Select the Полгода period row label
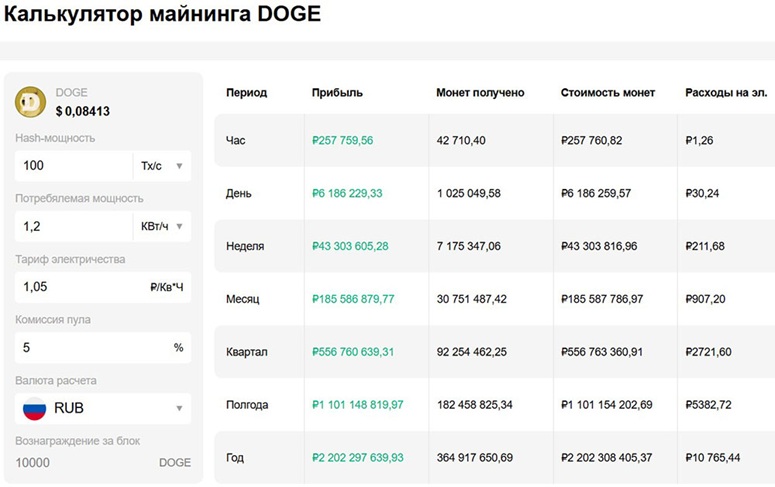Screen dimensions: 775x487 pyautogui.click(x=247, y=405)
